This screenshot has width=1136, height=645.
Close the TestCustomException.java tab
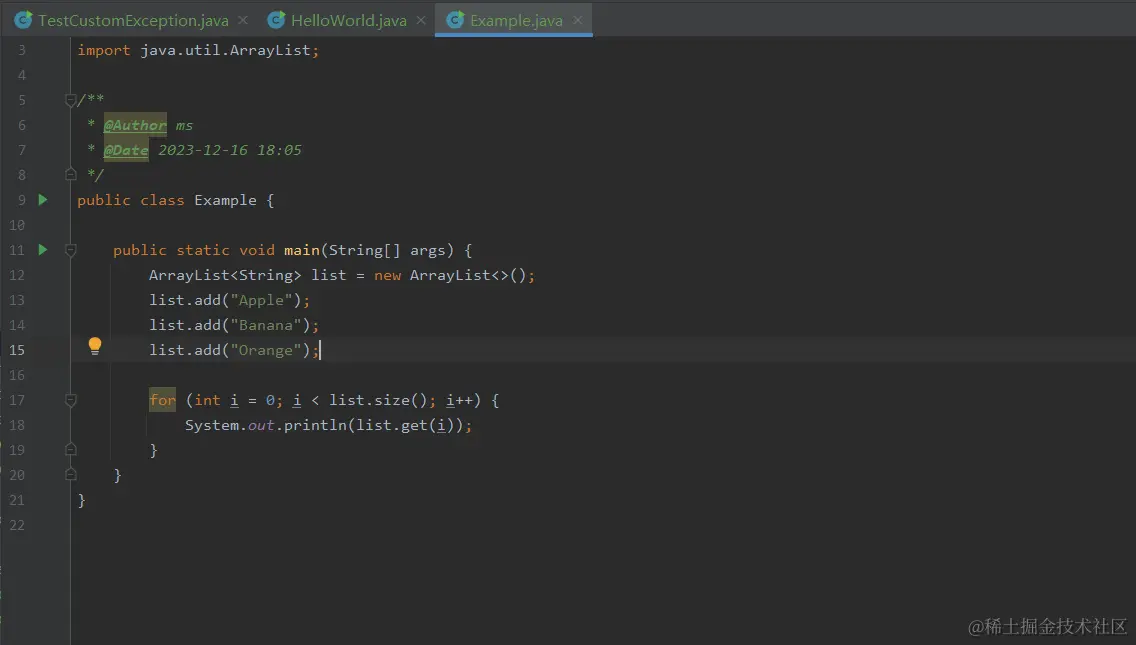[x=243, y=20]
